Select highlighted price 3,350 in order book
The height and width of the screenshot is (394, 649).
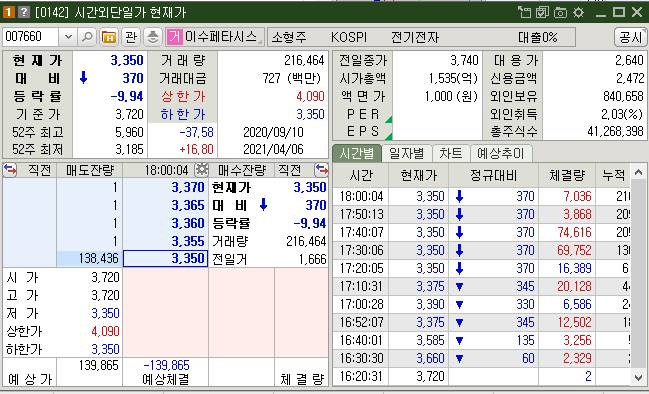click(166, 259)
